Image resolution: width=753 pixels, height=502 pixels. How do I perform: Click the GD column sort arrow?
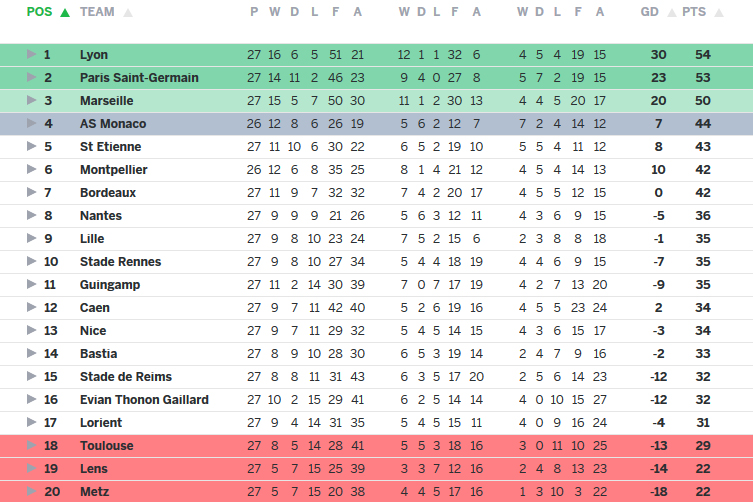click(x=670, y=13)
